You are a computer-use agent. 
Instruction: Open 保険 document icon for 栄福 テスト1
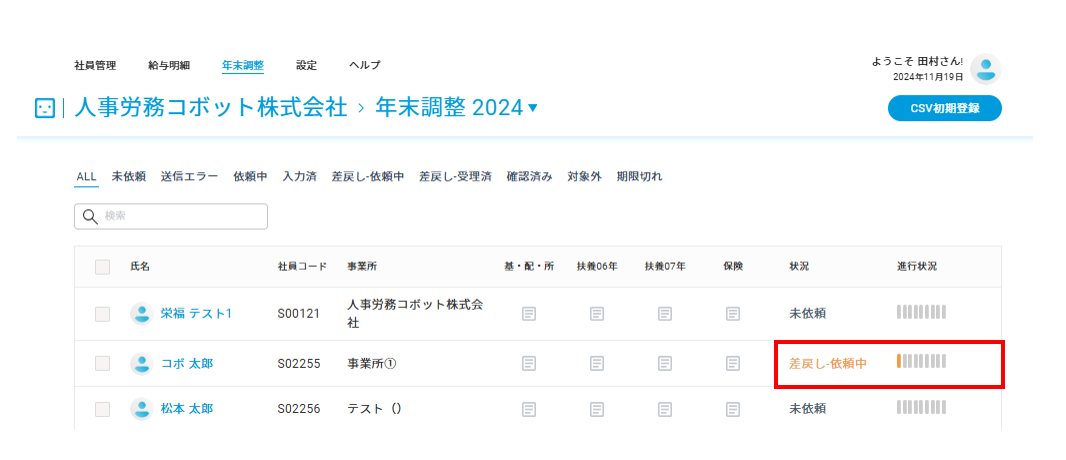coord(733,314)
